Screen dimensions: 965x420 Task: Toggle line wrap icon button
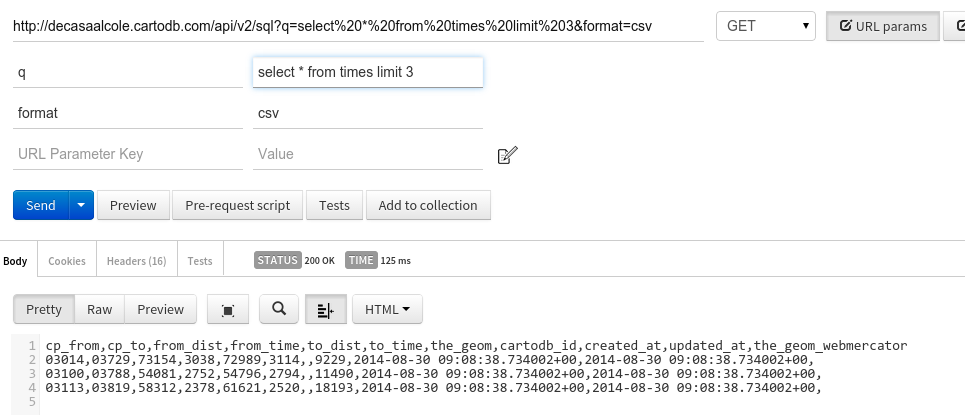coord(326,309)
